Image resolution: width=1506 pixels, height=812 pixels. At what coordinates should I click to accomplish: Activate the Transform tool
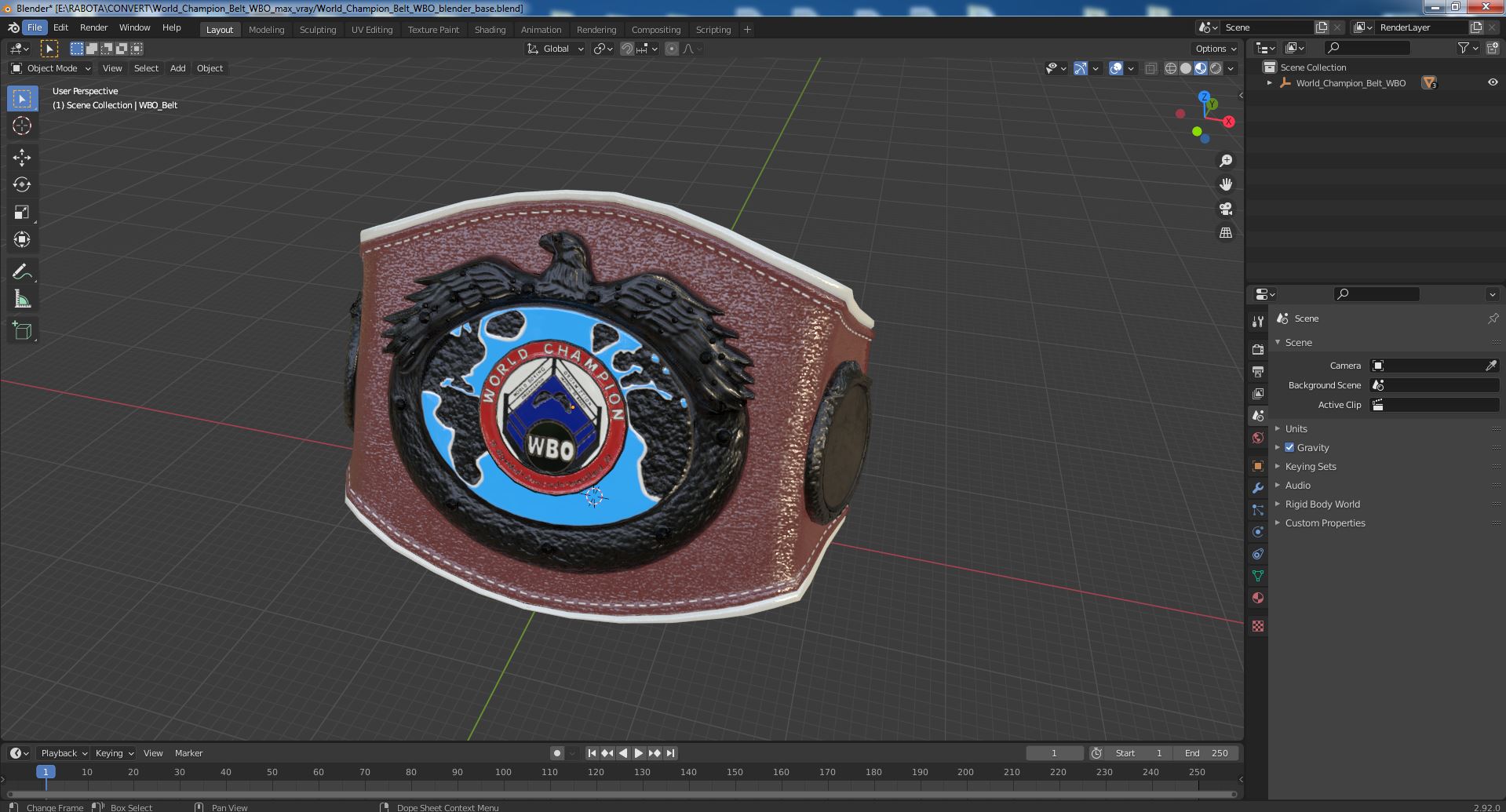coord(22,239)
